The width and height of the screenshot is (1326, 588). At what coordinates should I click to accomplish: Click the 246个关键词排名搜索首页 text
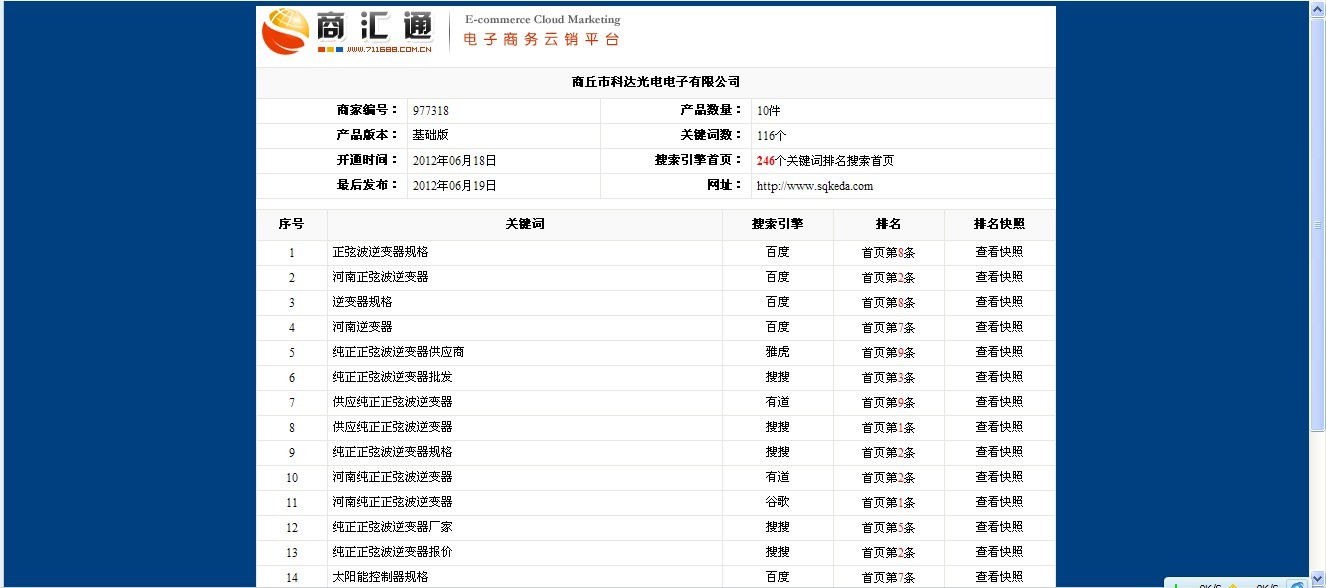click(825, 160)
